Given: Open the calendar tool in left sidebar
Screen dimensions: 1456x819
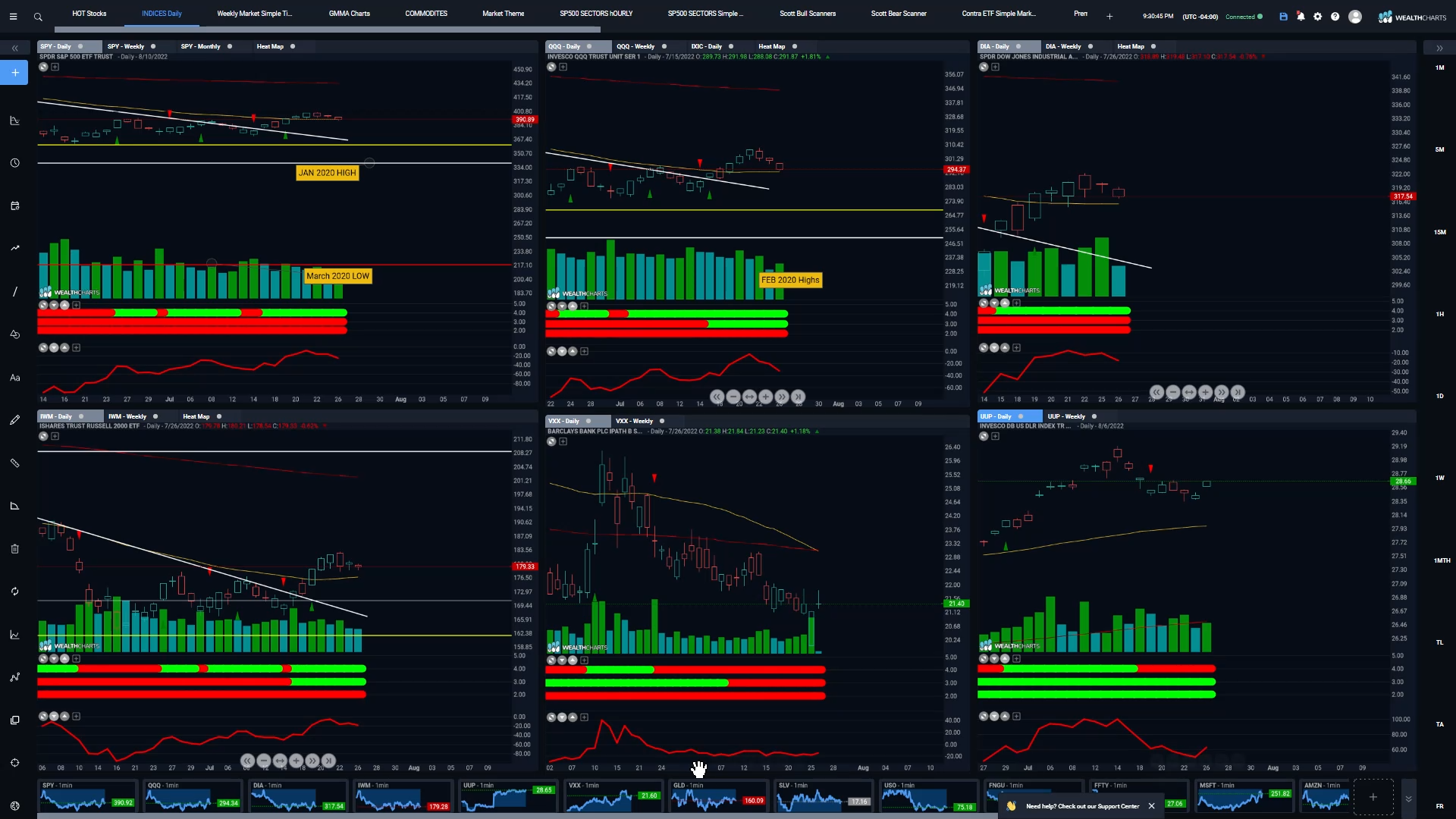Looking at the screenshot, I should click(x=14, y=206).
